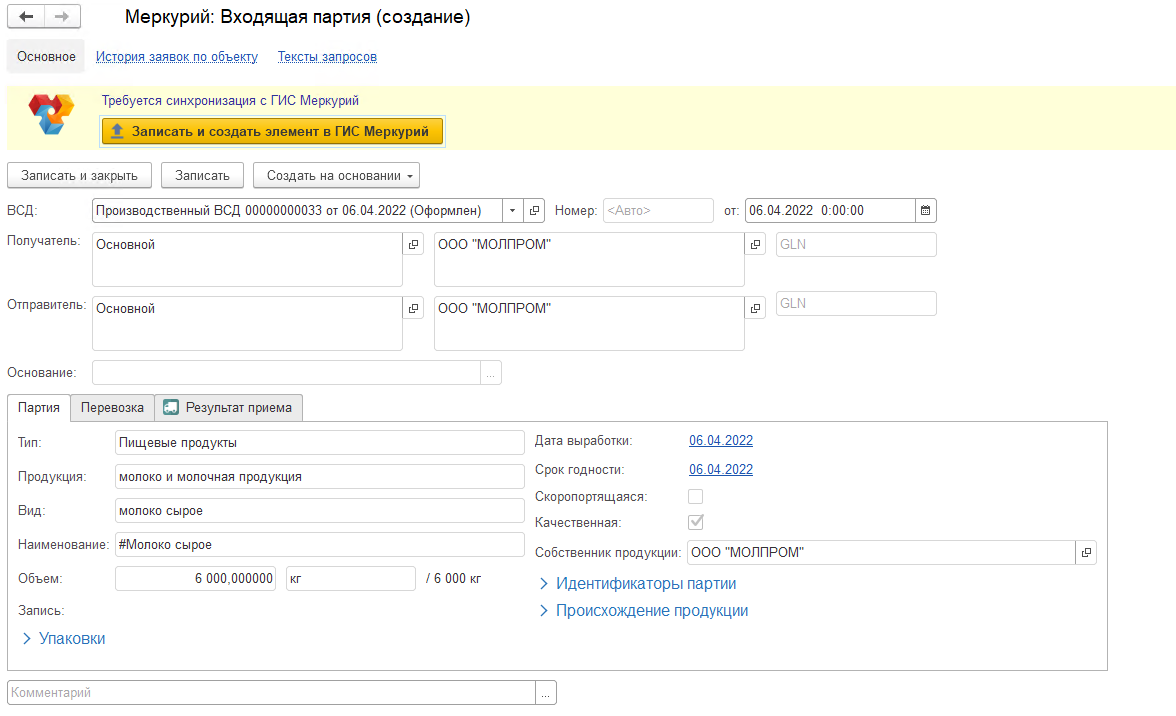Click the forward navigation arrow

tap(61, 17)
